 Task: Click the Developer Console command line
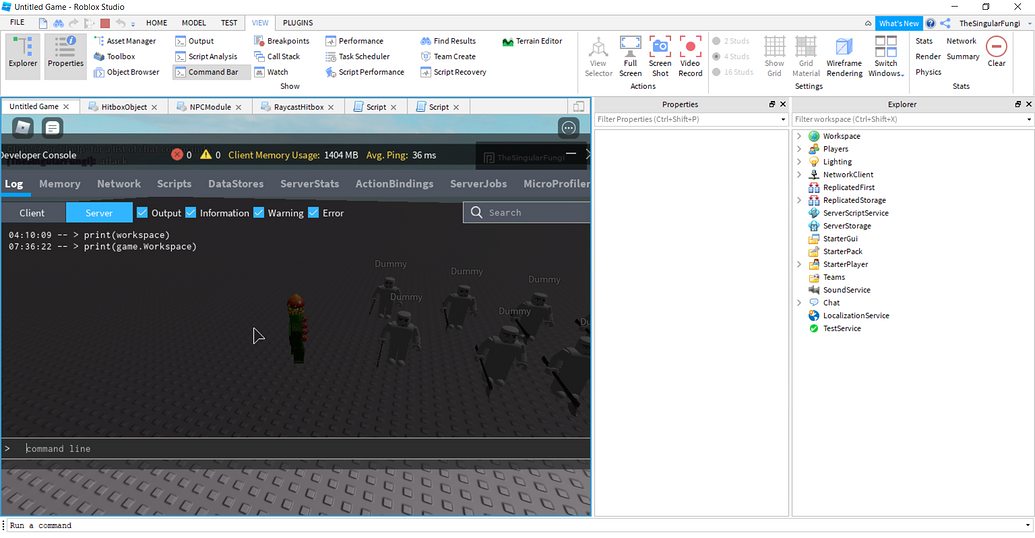click(296, 448)
